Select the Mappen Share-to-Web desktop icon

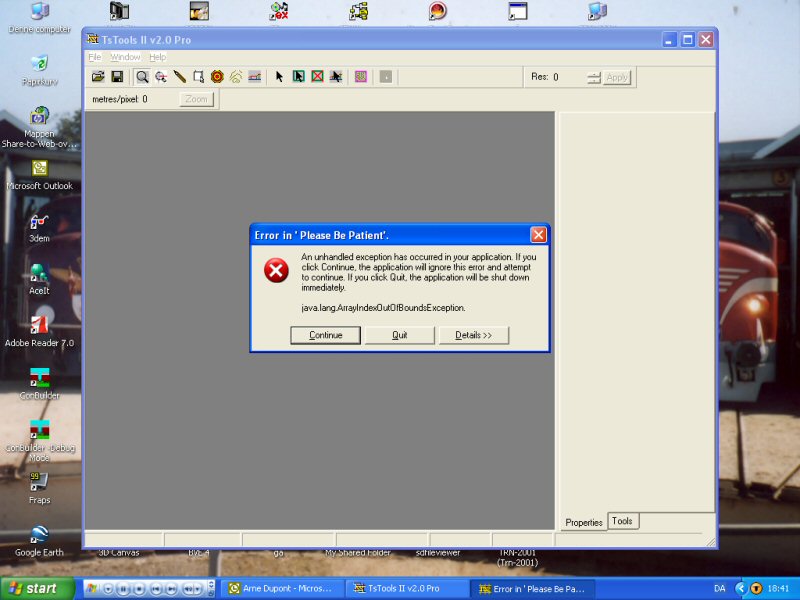pyautogui.click(x=39, y=128)
